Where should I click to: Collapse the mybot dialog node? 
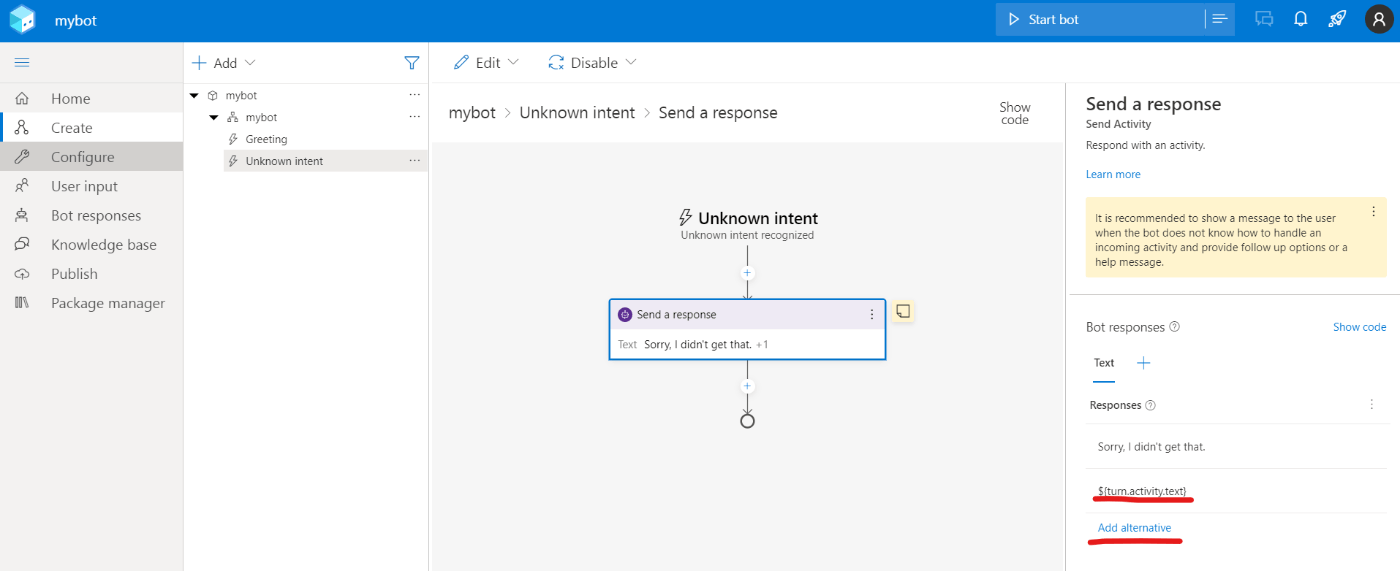[x=213, y=117]
